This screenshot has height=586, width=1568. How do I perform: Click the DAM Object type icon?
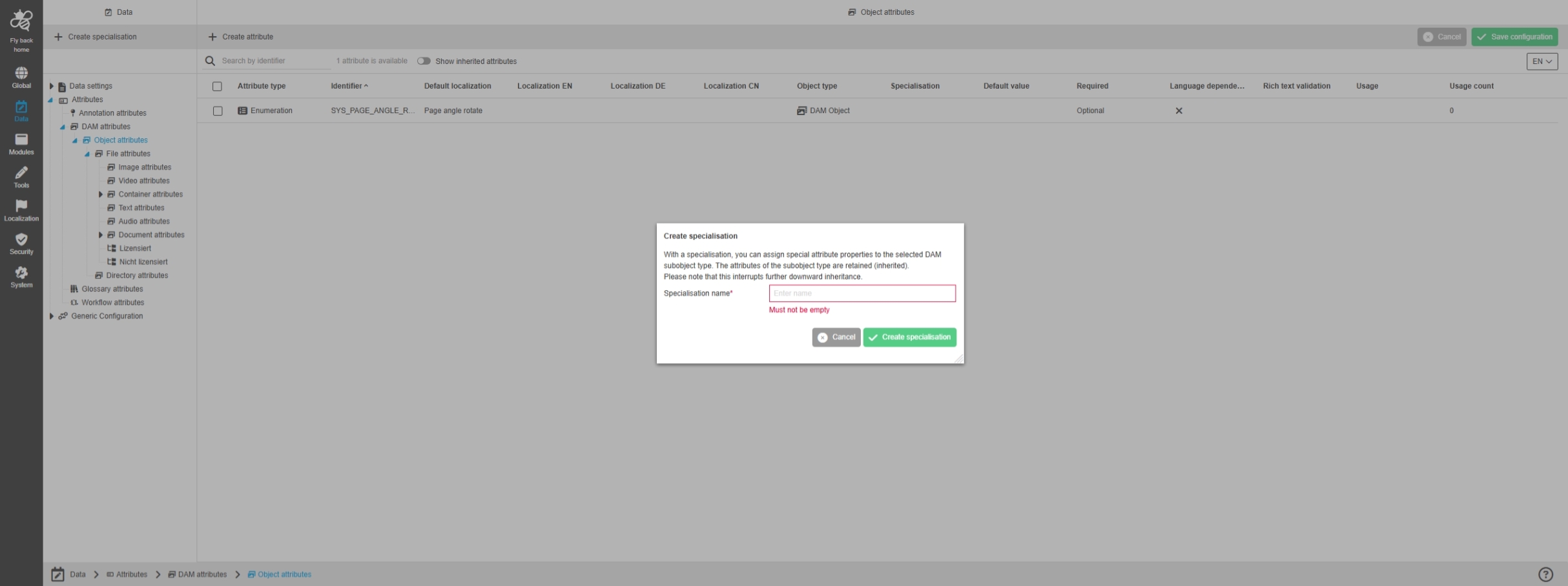[802, 110]
